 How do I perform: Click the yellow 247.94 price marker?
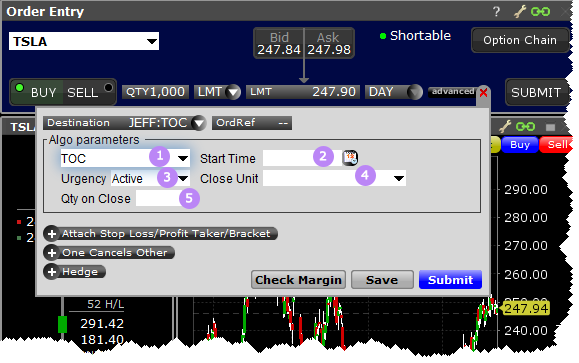tap(526, 308)
